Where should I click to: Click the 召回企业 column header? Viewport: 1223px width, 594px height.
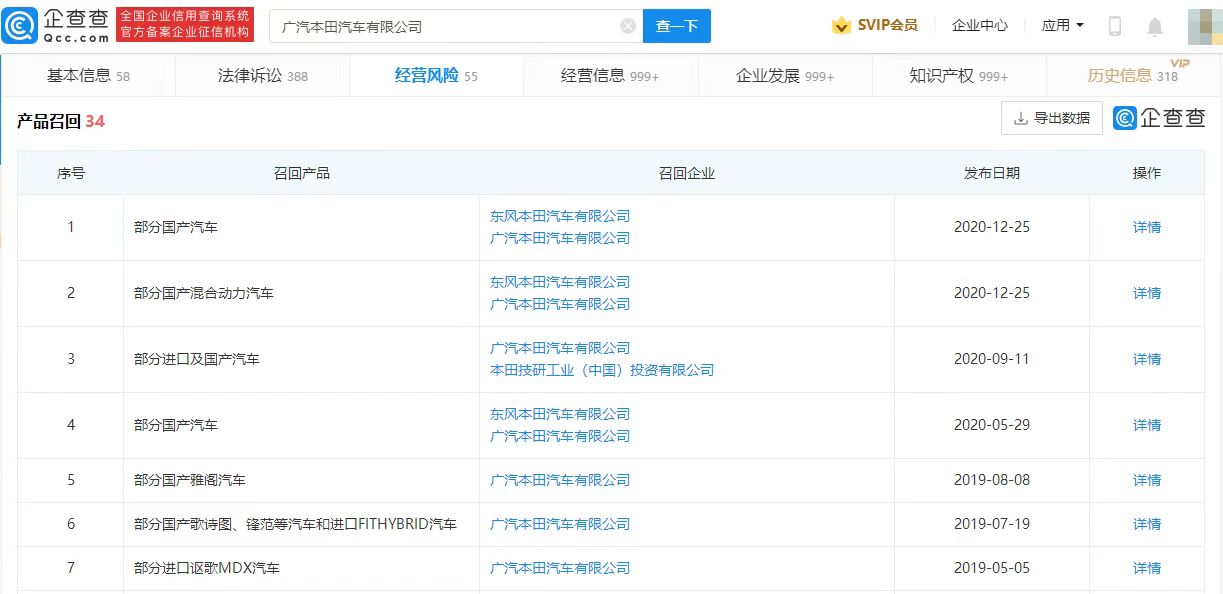(x=687, y=173)
